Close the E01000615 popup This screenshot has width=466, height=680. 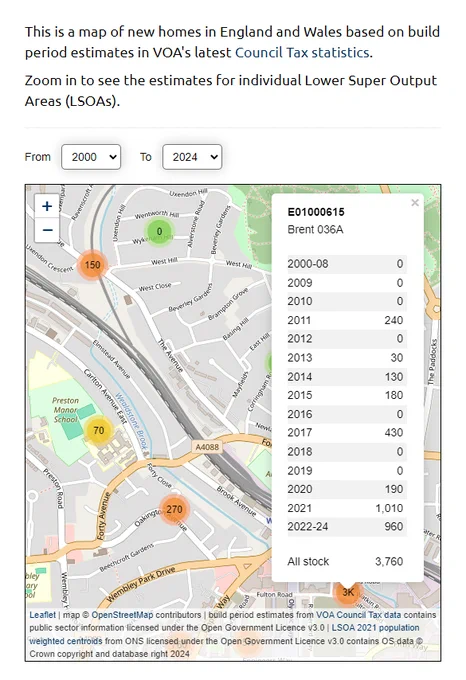(x=414, y=203)
